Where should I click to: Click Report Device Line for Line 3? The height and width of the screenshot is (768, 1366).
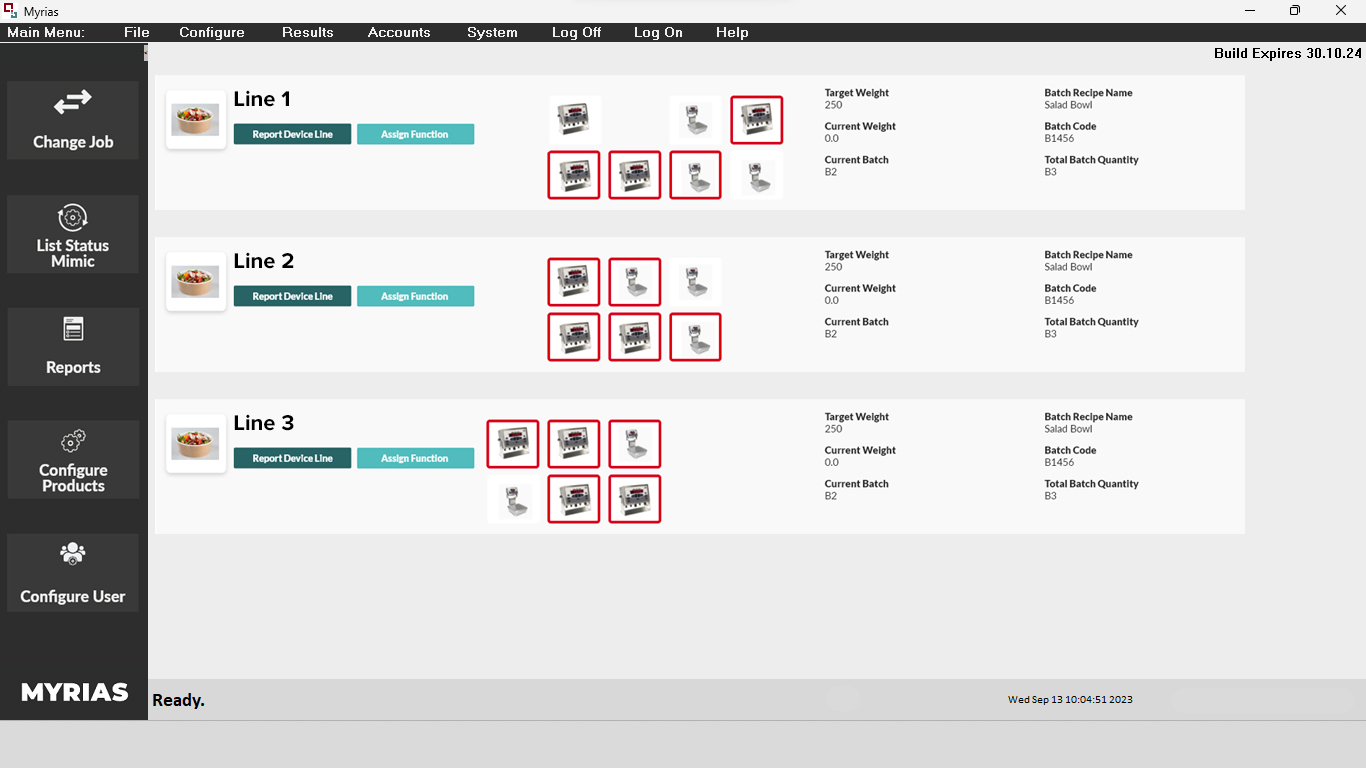[x=292, y=458]
